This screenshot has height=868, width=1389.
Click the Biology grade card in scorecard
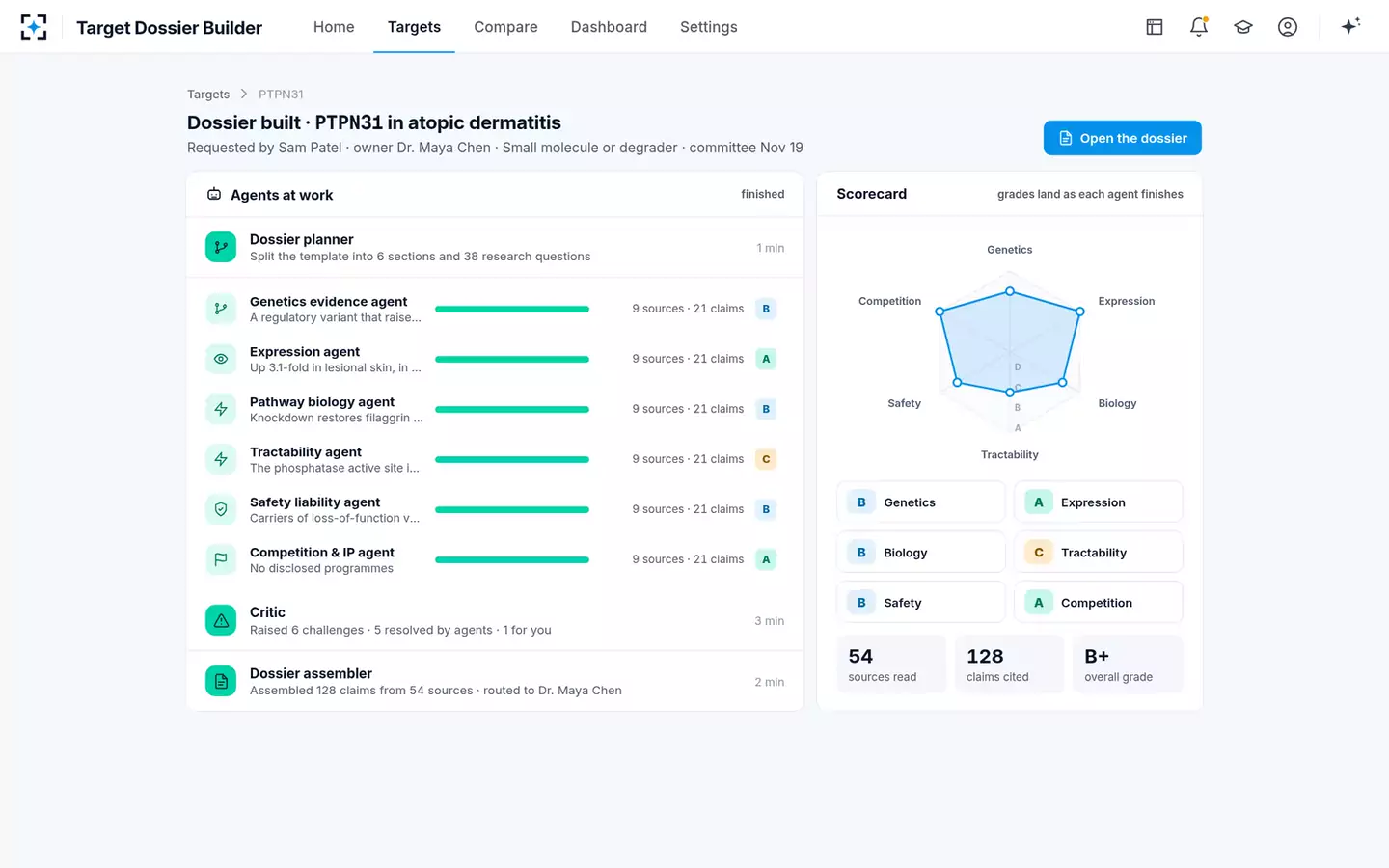click(x=920, y=553)
